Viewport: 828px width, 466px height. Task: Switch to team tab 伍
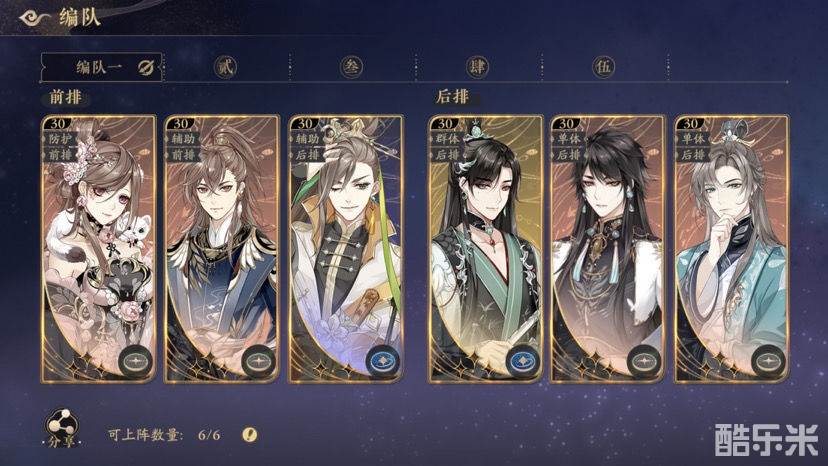tap(603, 67)
